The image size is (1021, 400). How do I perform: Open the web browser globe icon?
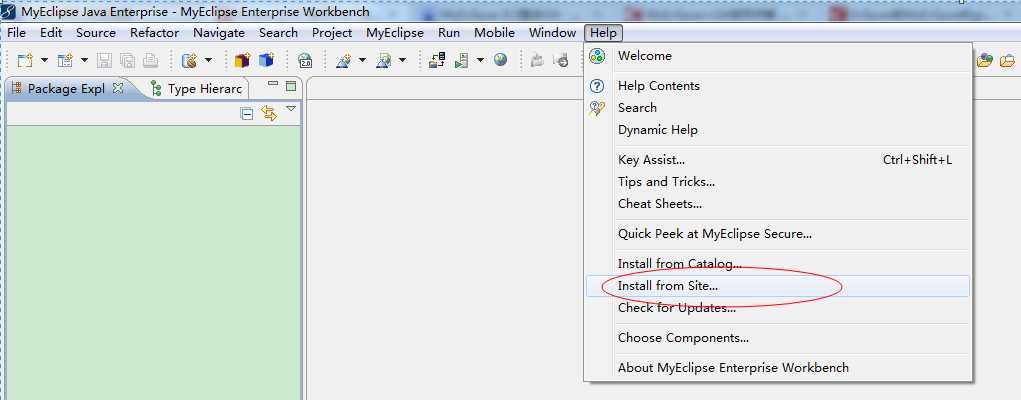click(x=500, y=61)
